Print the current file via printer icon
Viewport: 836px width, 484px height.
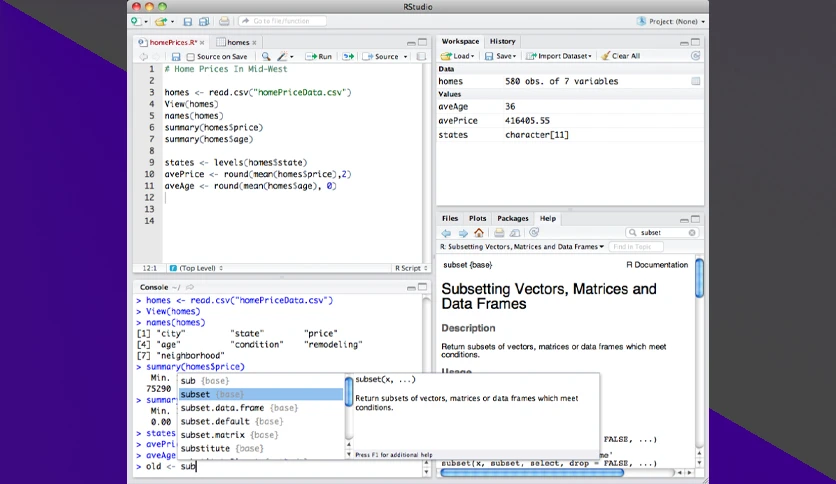tap(224, 21)
